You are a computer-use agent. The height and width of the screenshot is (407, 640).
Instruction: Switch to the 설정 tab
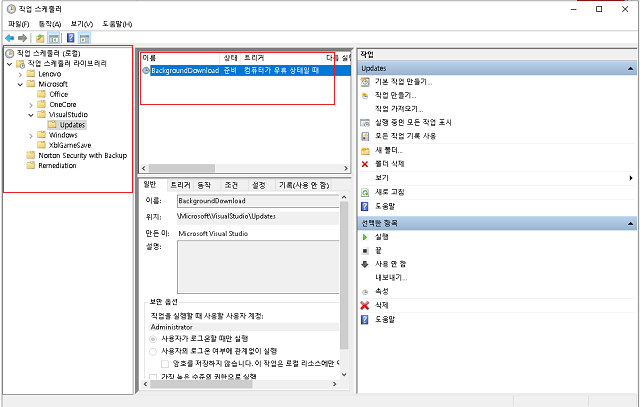[259, 185]
